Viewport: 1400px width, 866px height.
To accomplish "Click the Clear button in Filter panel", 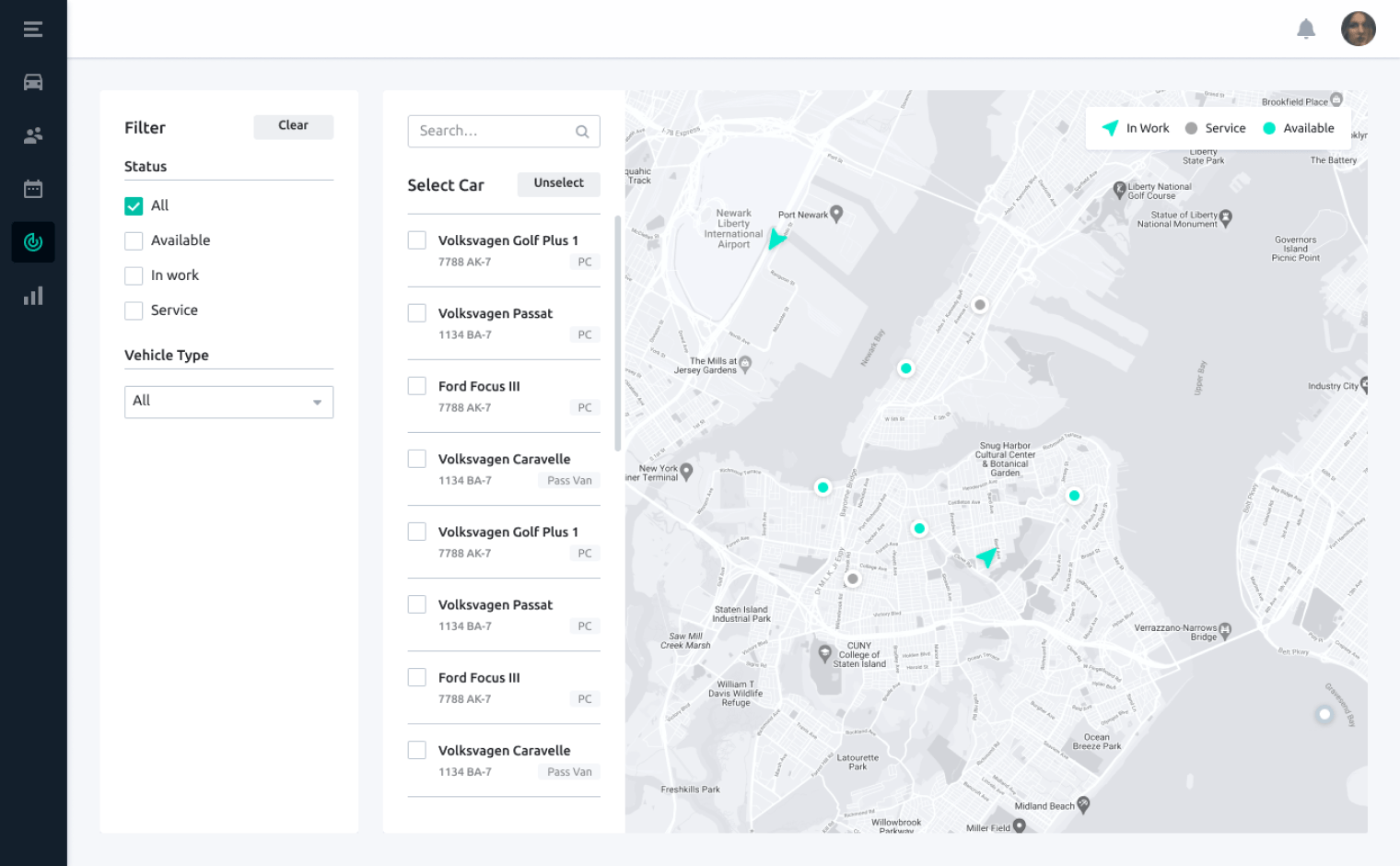I will tap(293, 126).
